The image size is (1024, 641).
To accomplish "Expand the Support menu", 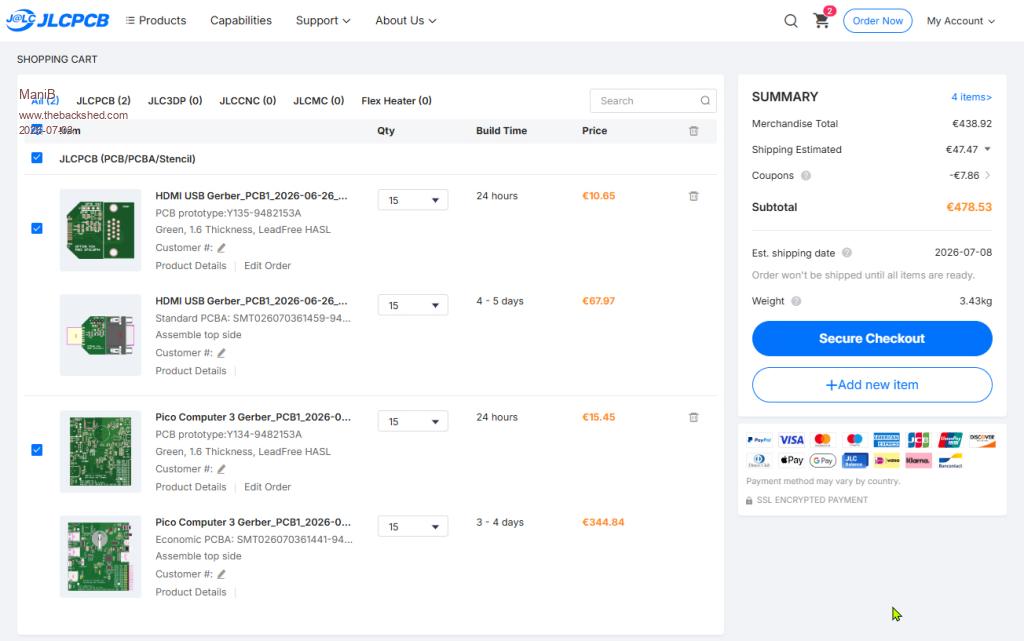I will coord(323,21).
